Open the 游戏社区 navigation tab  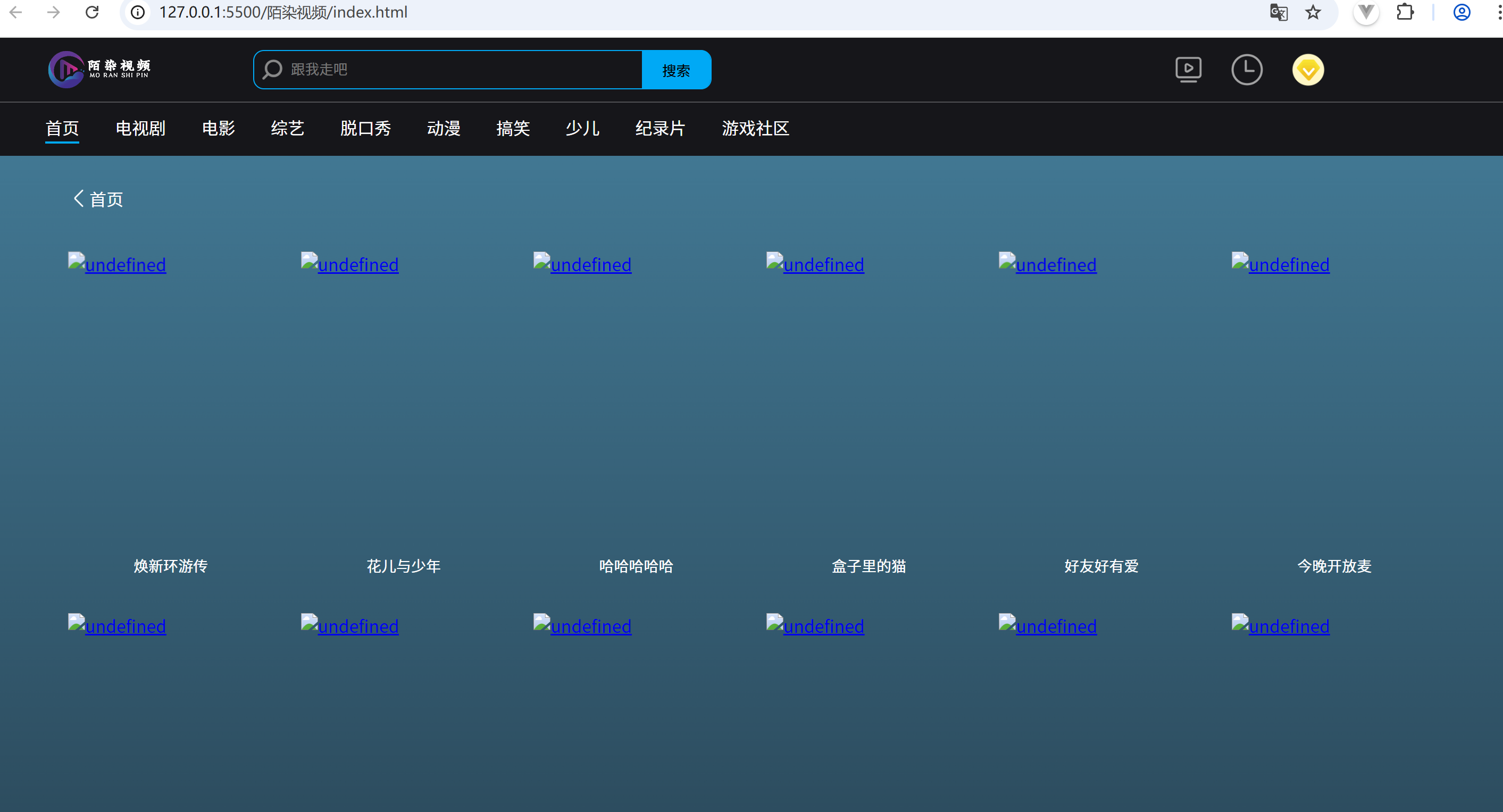755,128
